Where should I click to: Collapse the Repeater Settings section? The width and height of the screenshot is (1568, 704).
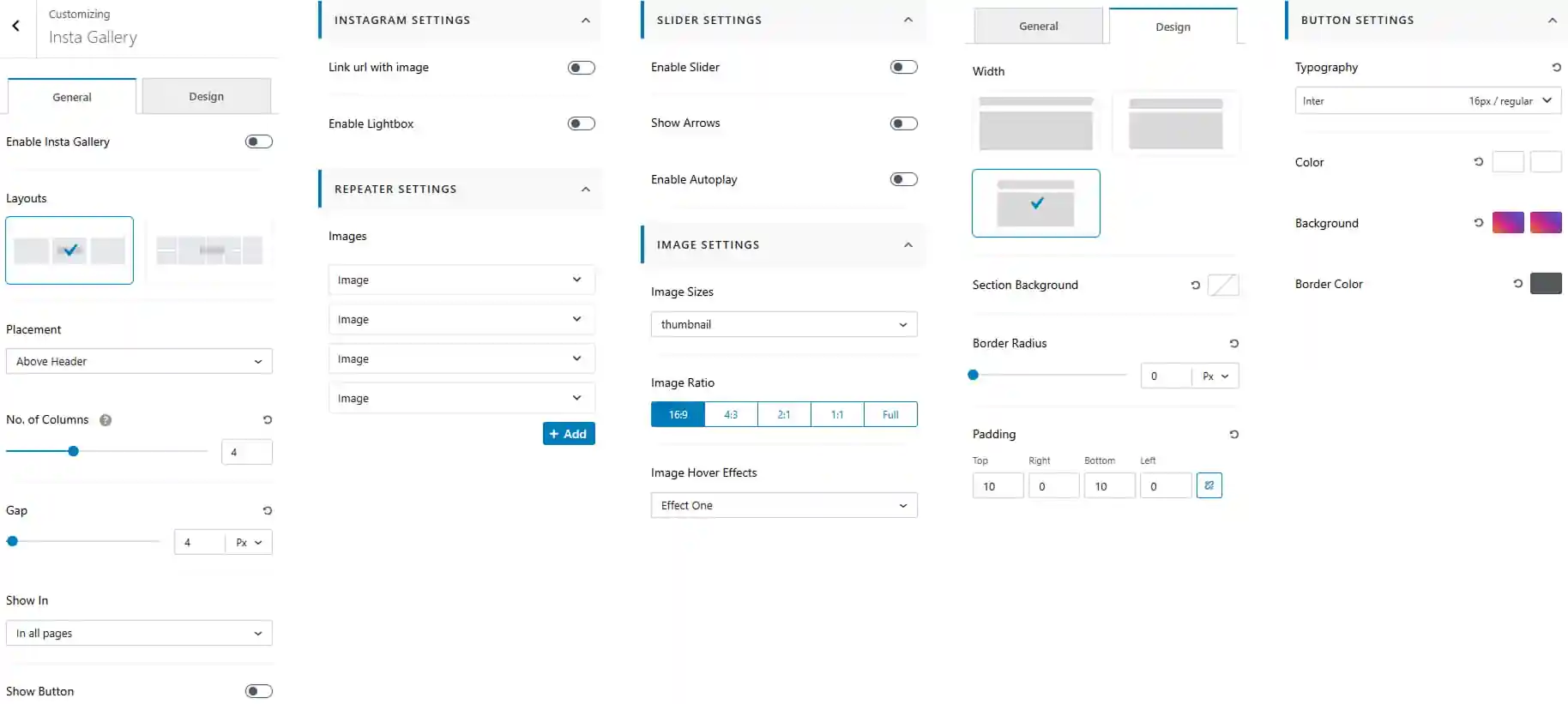tap(586, 190)
